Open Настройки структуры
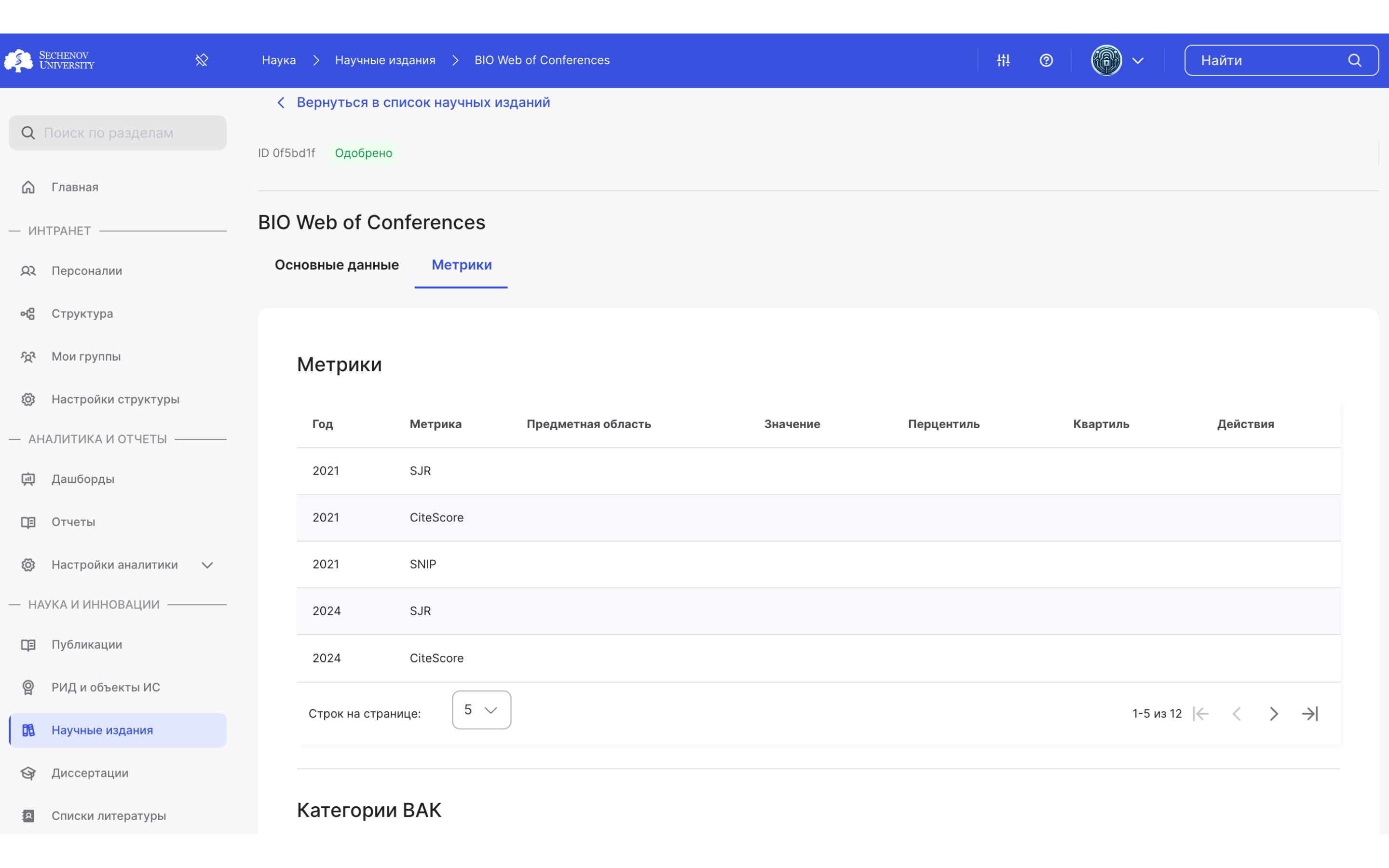This screenshot has width=1389, height=868. click(x=118, y=399)
